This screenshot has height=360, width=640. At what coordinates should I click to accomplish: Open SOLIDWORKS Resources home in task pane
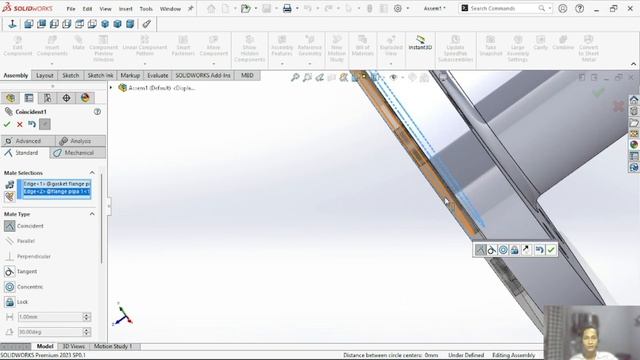click(x=633, y=100)
